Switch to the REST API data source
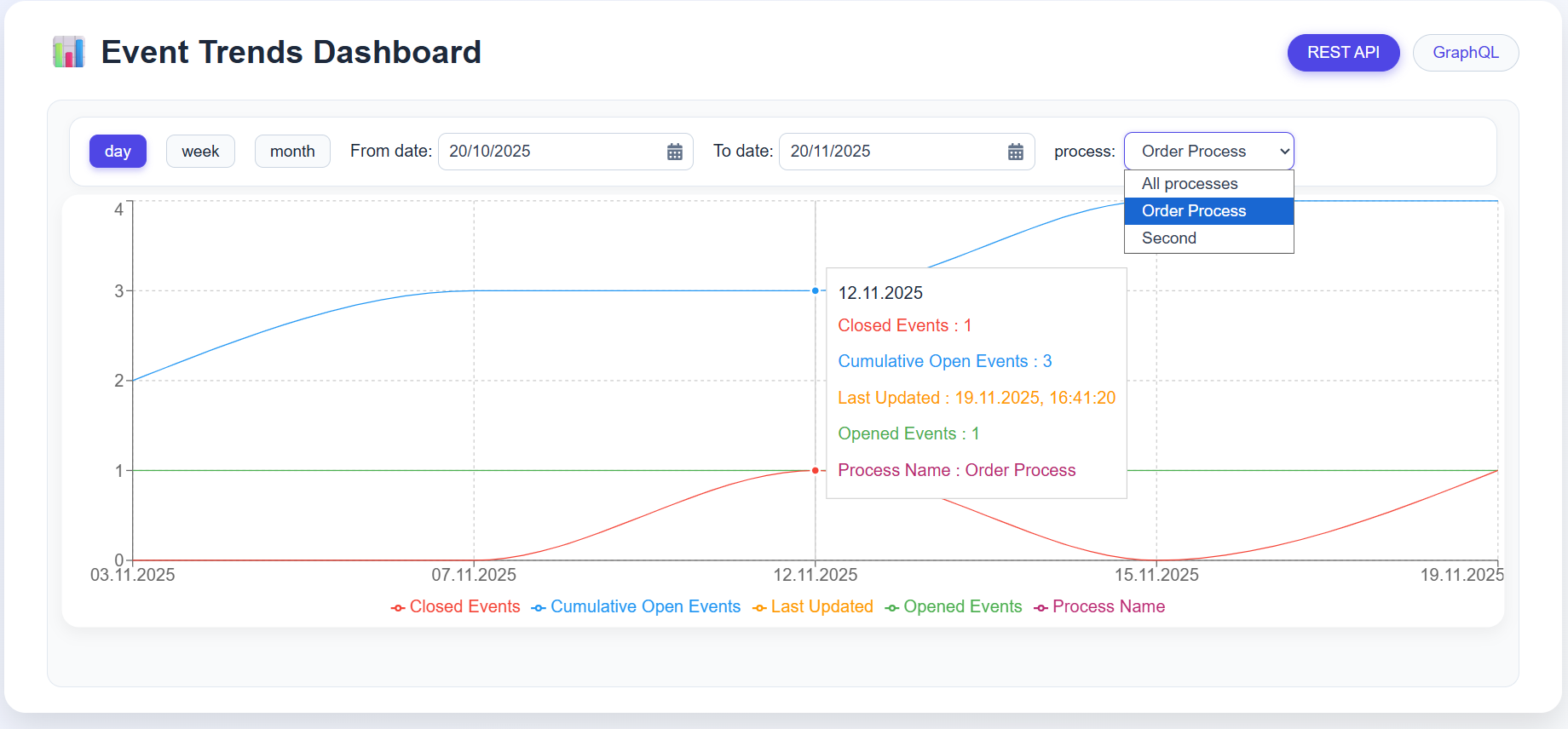 click(1343, 53)
